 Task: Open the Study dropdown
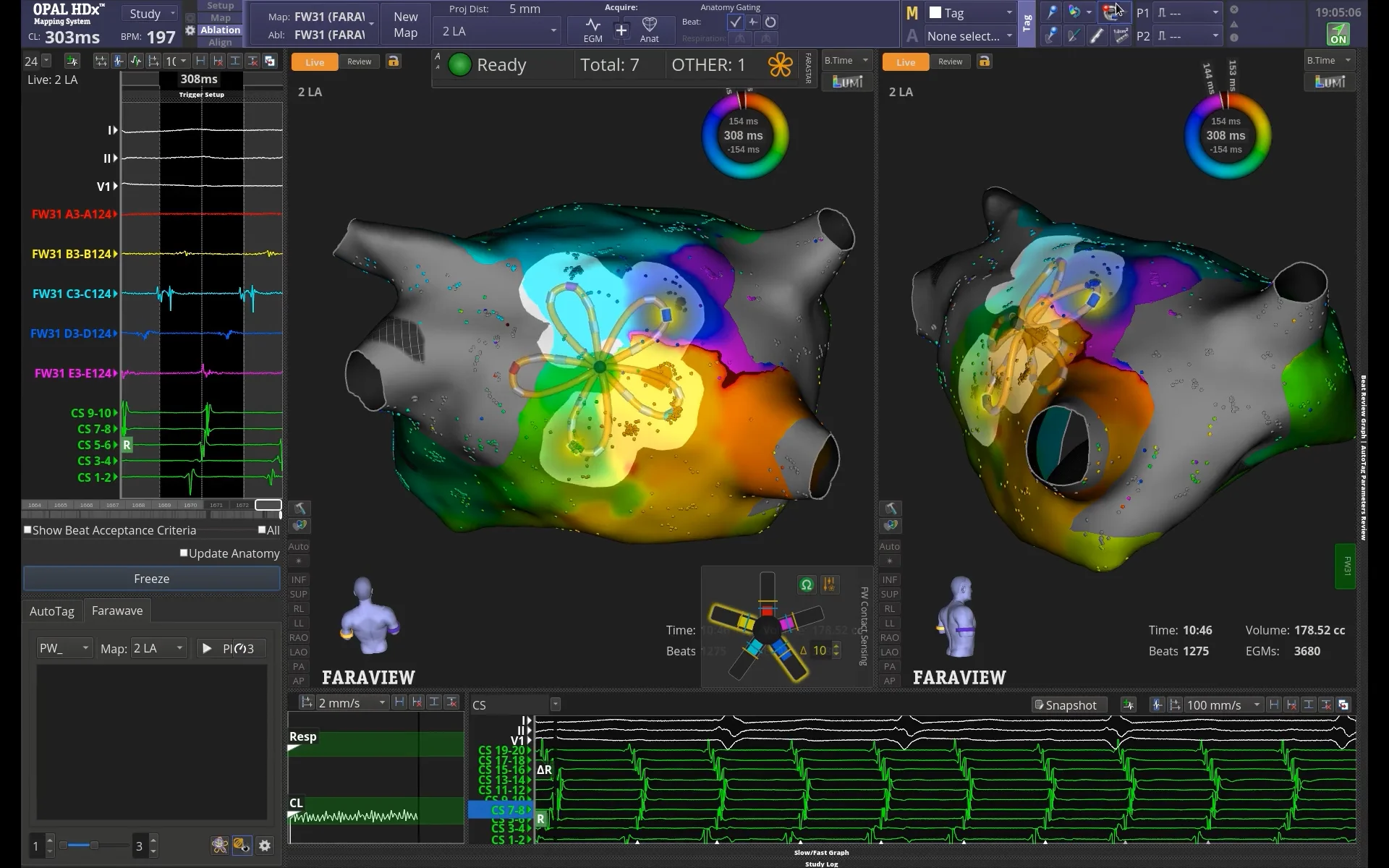point(151,14)
